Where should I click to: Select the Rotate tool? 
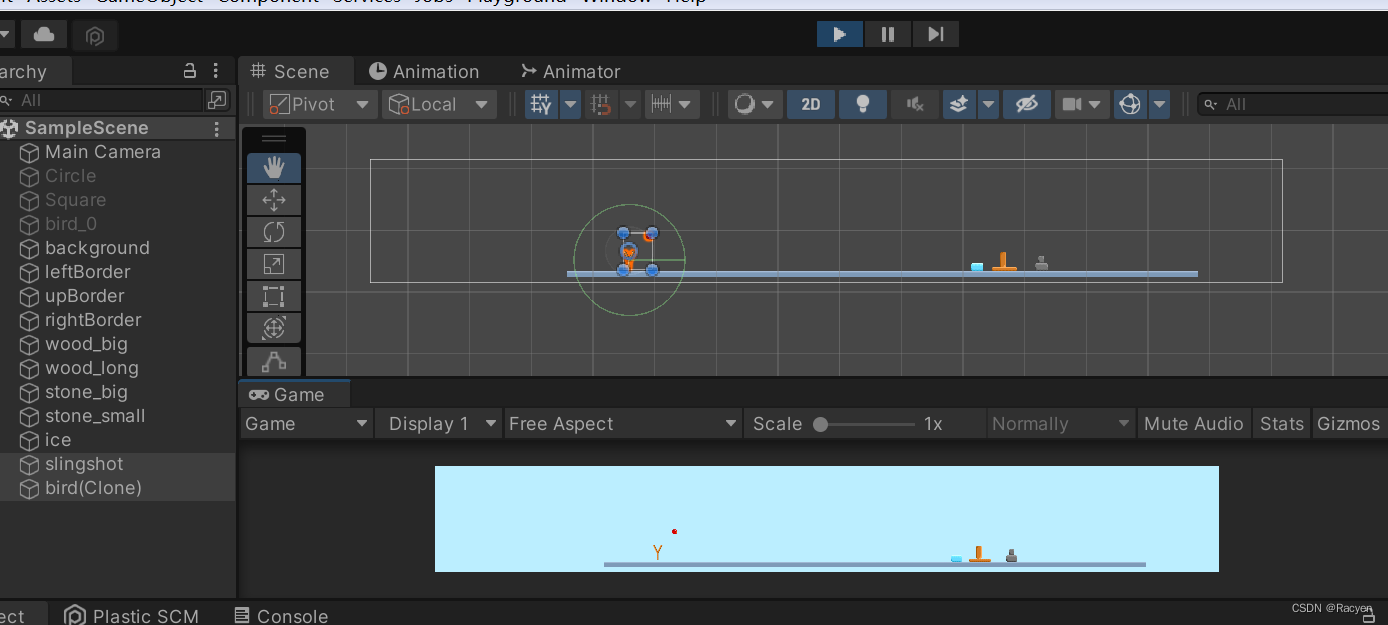click(x=273, y=231)
